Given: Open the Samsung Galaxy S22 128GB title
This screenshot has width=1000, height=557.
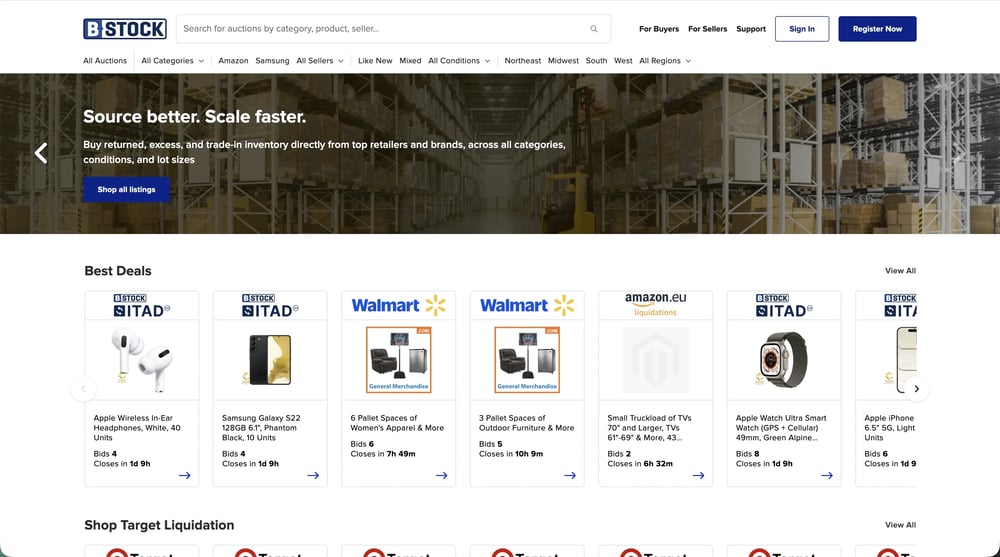Looking at the screenshot, I should [261, 427].
